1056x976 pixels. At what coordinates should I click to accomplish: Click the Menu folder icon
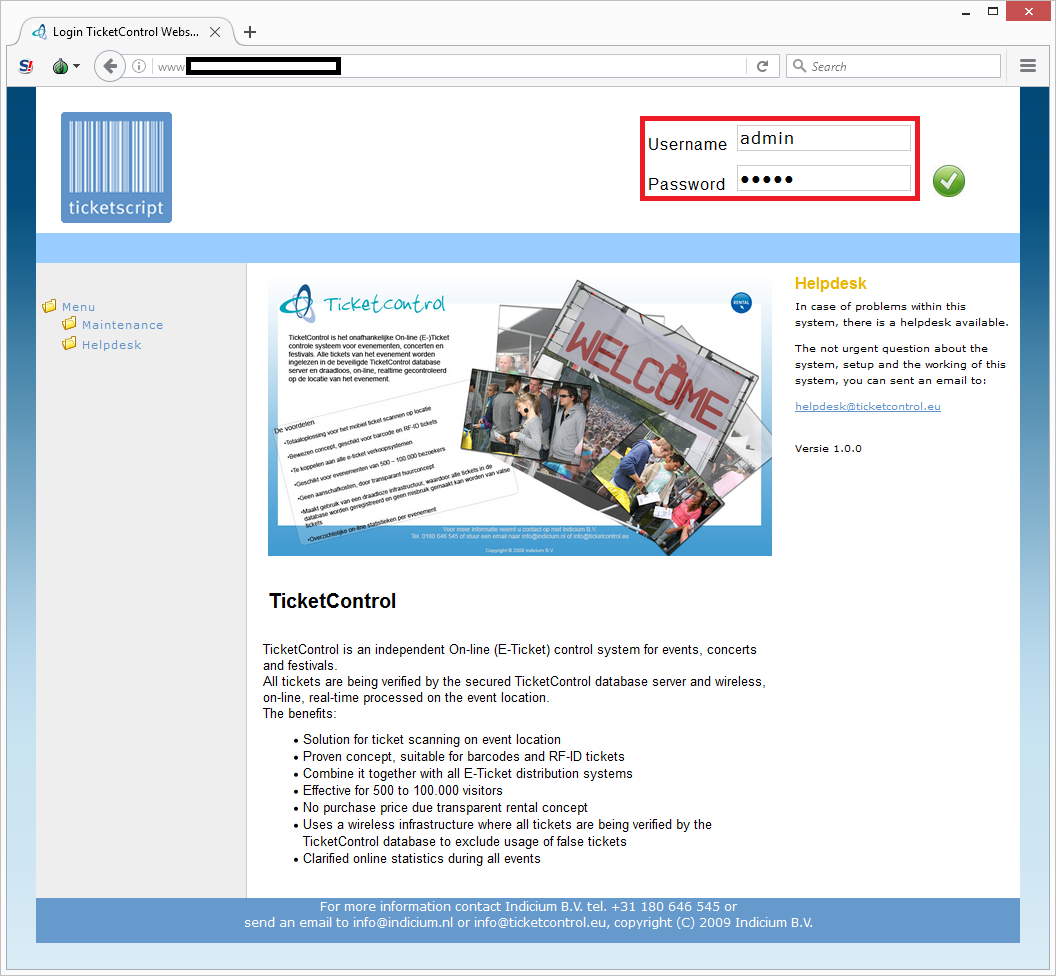pyautogui.click(x=49, y=306)
